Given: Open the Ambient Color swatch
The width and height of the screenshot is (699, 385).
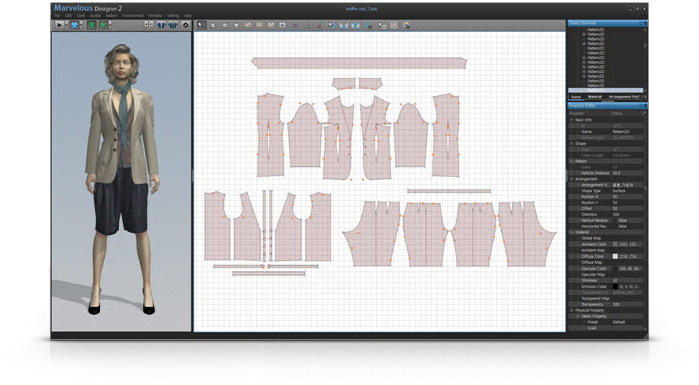Looking at the screenshot, I should tap(615, 244).
